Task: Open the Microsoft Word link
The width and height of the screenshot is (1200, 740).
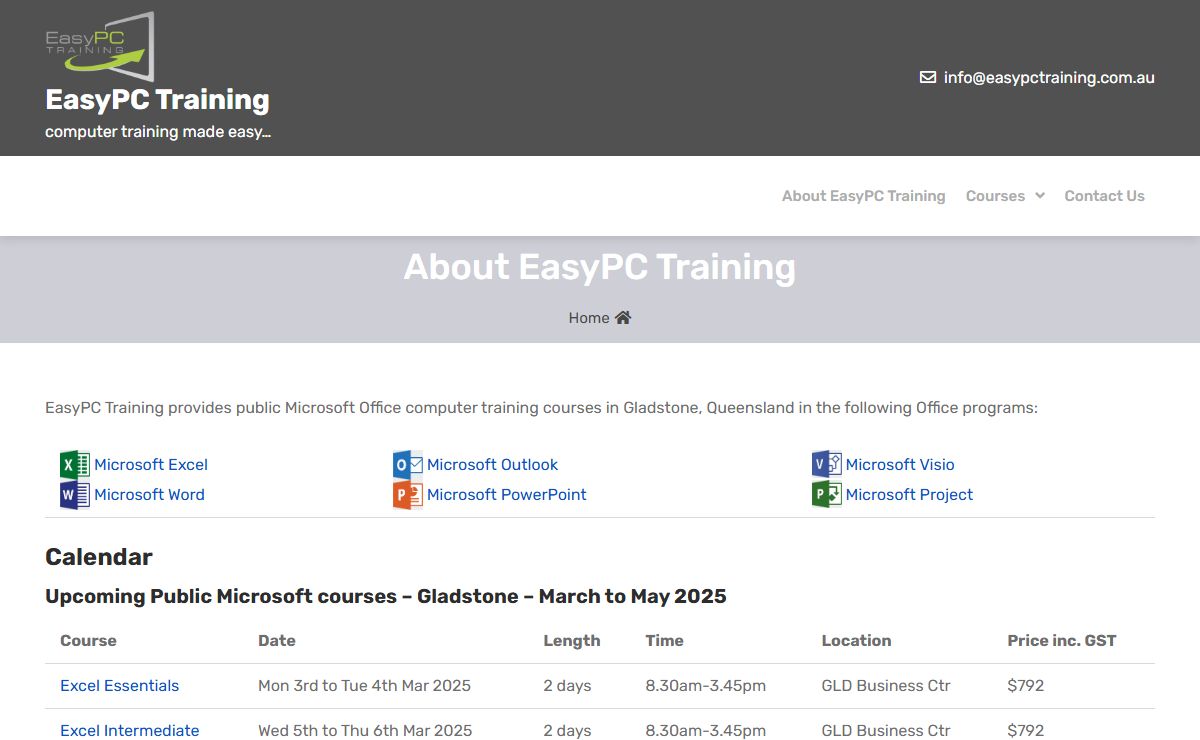Action: click(149, 494)
